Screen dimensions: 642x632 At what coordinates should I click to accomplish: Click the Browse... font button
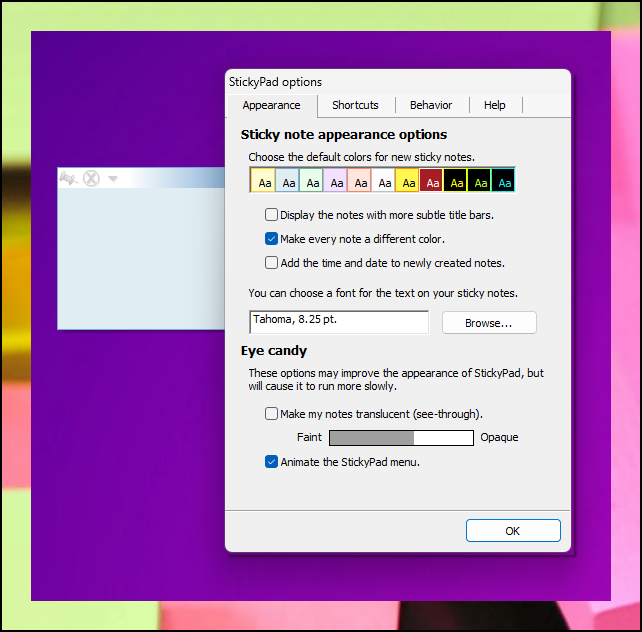tap(489, 323)
